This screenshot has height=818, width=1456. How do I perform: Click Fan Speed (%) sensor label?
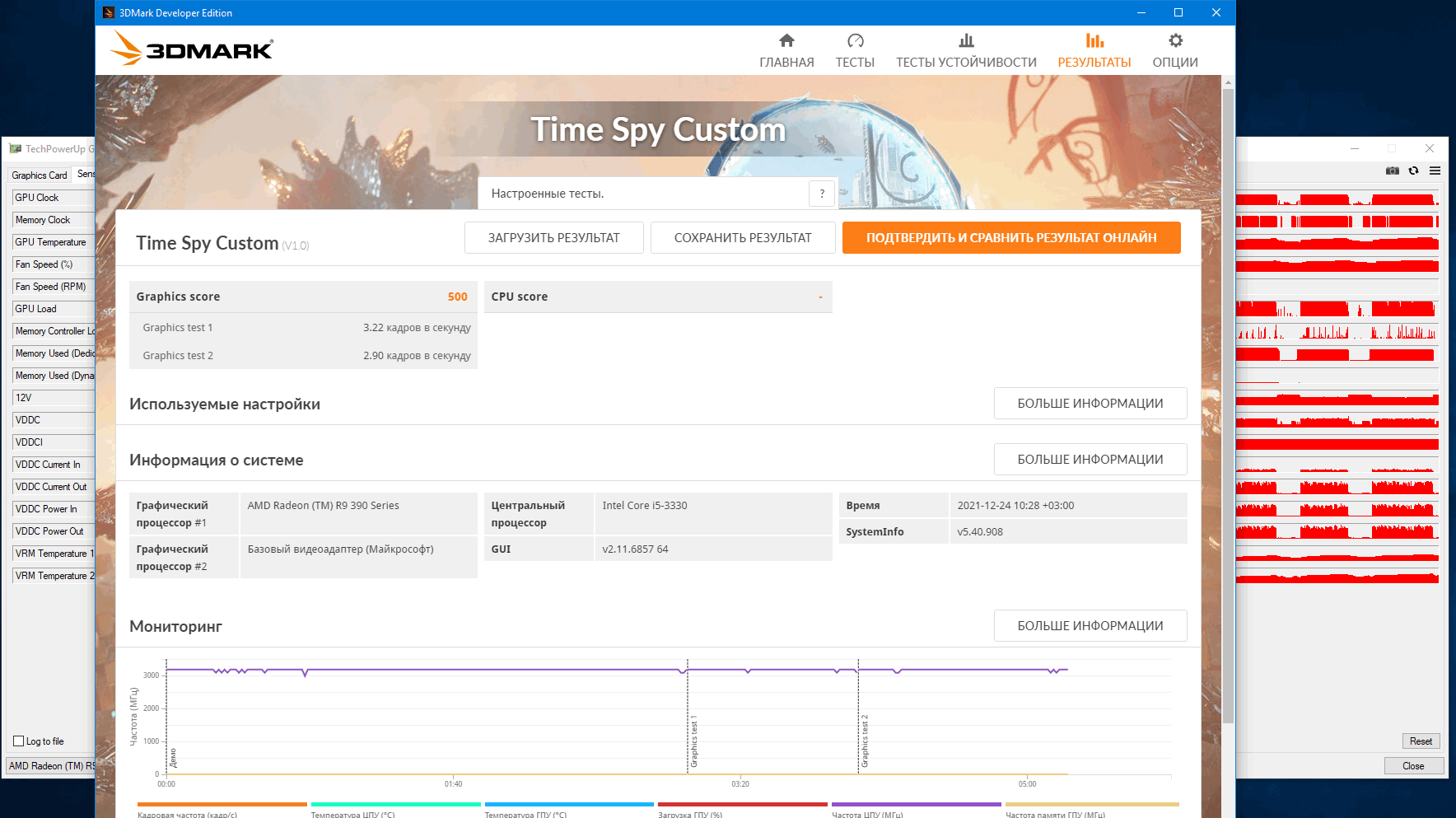54,264
